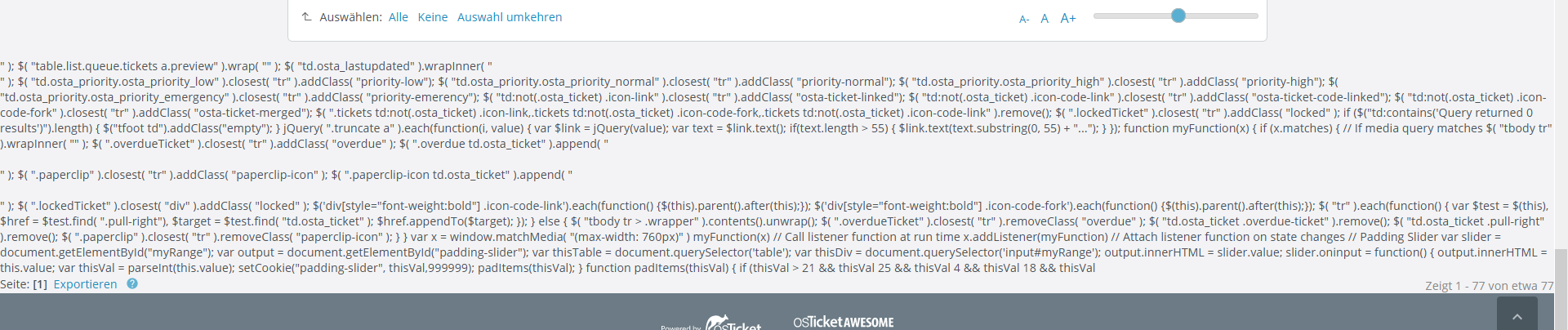Screen dimensions: 1568x330
Task: Reset font size with plain A
Action: [1045, 18]
